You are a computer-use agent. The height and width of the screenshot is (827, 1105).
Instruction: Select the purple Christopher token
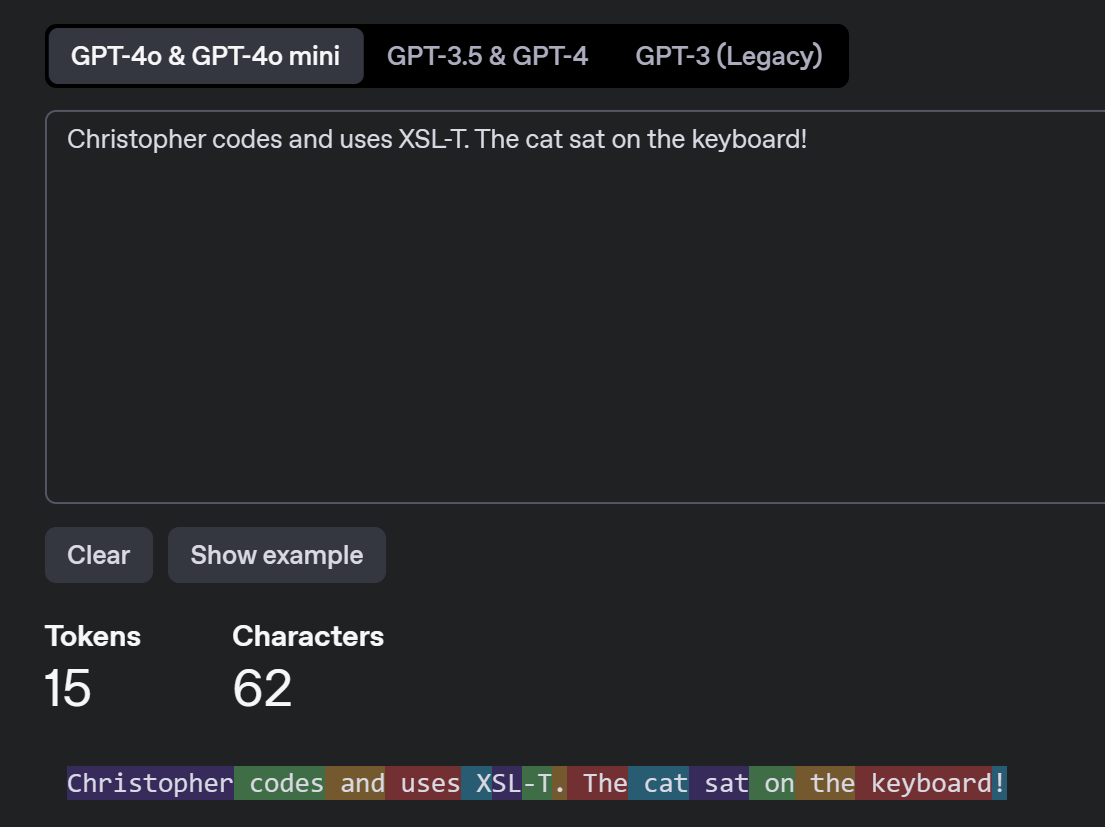pyautogui.click(x=150, y=783)
